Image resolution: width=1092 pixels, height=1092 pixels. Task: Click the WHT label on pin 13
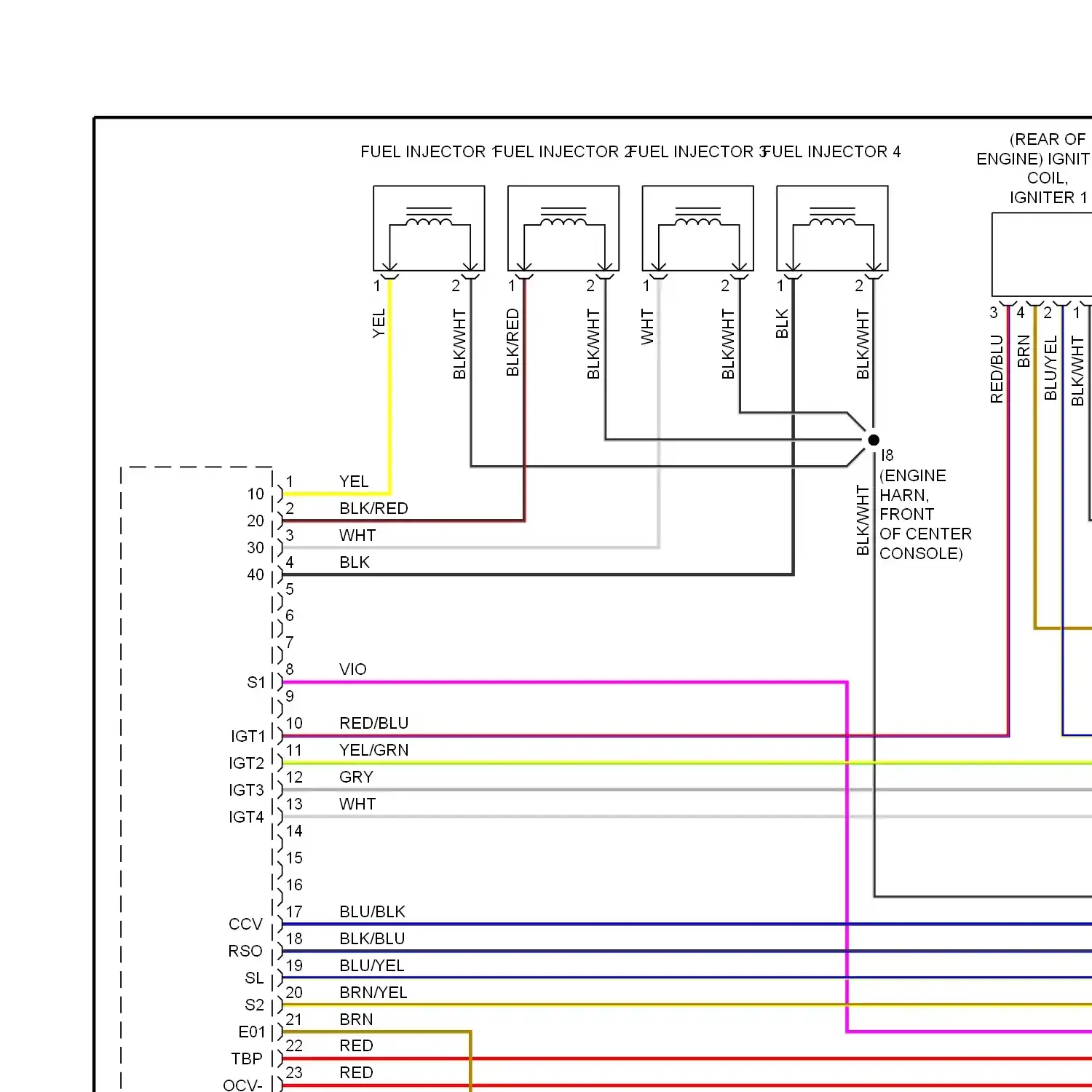tap(357, 804)
